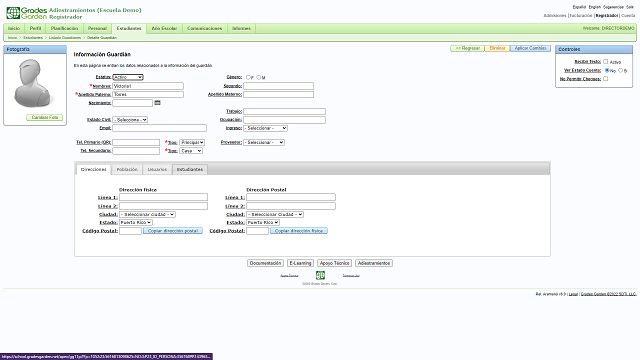This screenshot has height=360, width=640.
Task: Click Copiar dirección postal button
Action: [x=173, y=231]
